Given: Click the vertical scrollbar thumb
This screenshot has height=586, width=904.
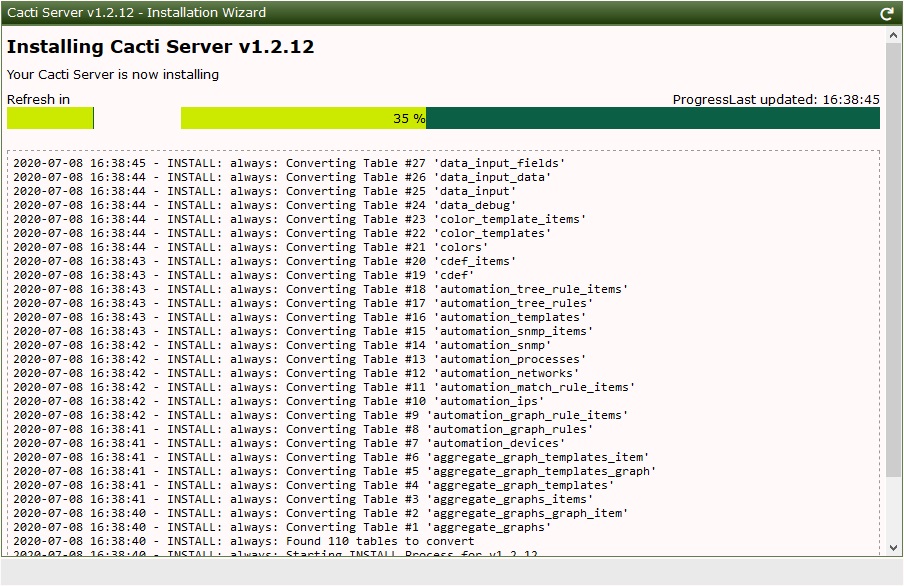Looking at the screenshot, I should (x=893, y=260).
